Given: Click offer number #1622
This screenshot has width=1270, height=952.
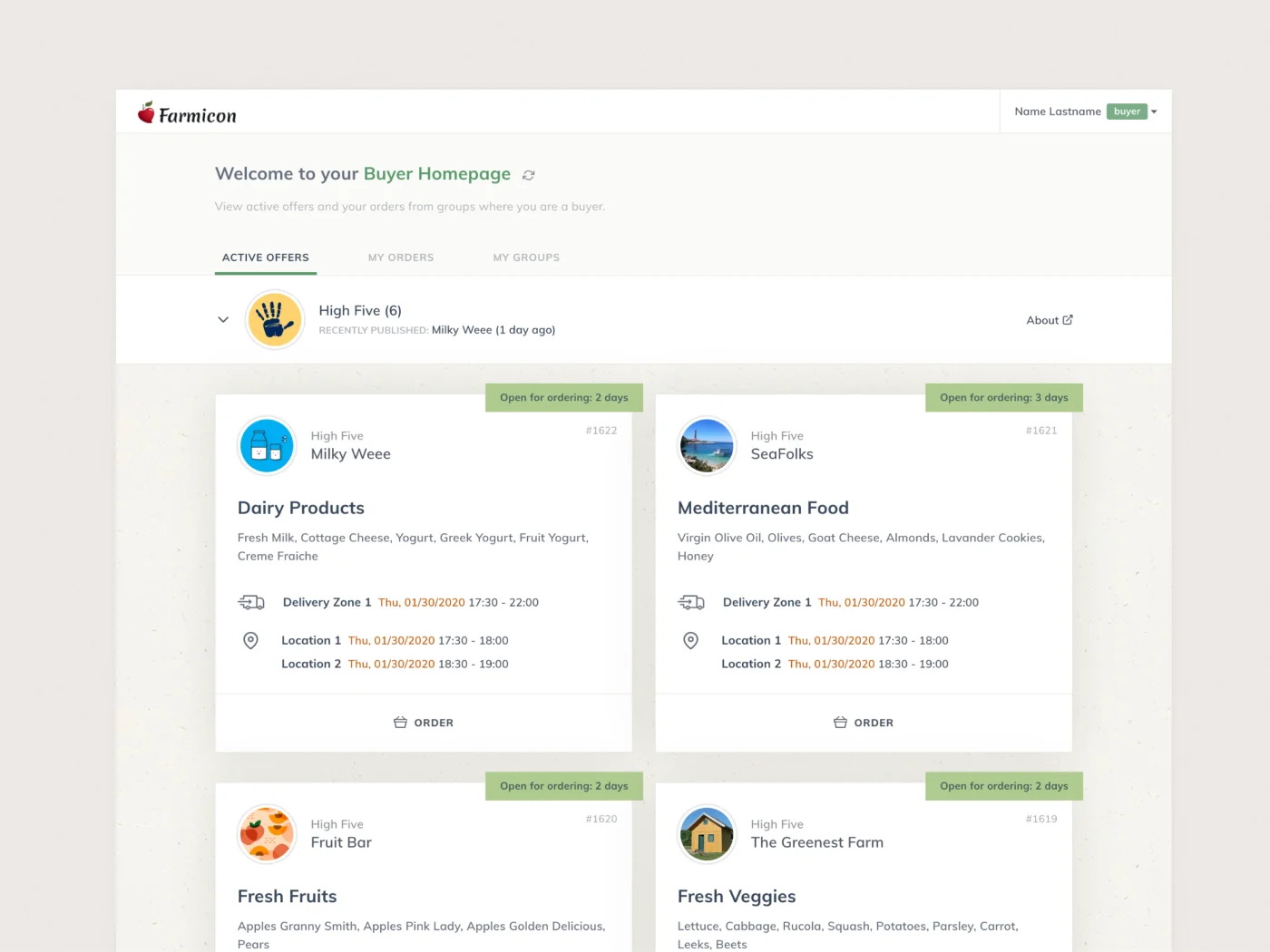Looking at the screenshot, I should [x=601, y=431].
